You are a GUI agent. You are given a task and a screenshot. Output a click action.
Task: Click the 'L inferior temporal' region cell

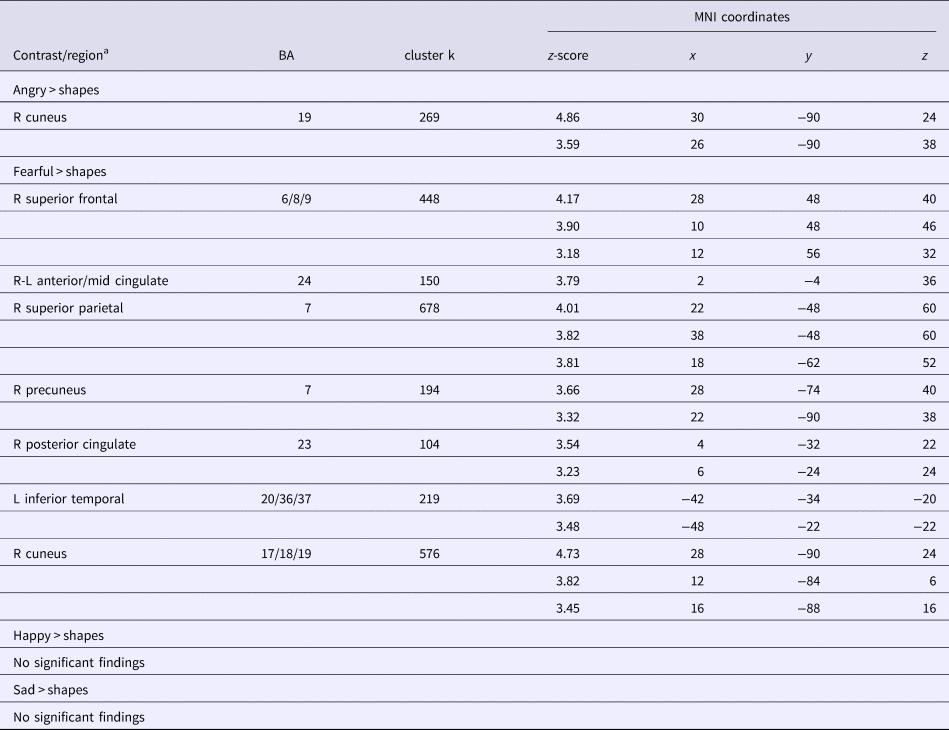coord(68,499)
